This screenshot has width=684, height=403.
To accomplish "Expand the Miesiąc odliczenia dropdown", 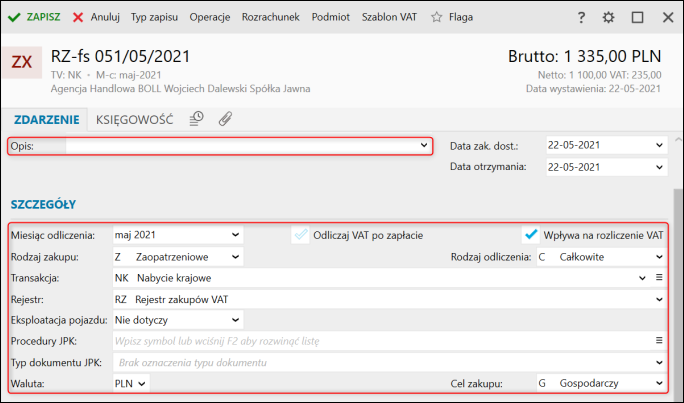I will click(x=235, y=235).
